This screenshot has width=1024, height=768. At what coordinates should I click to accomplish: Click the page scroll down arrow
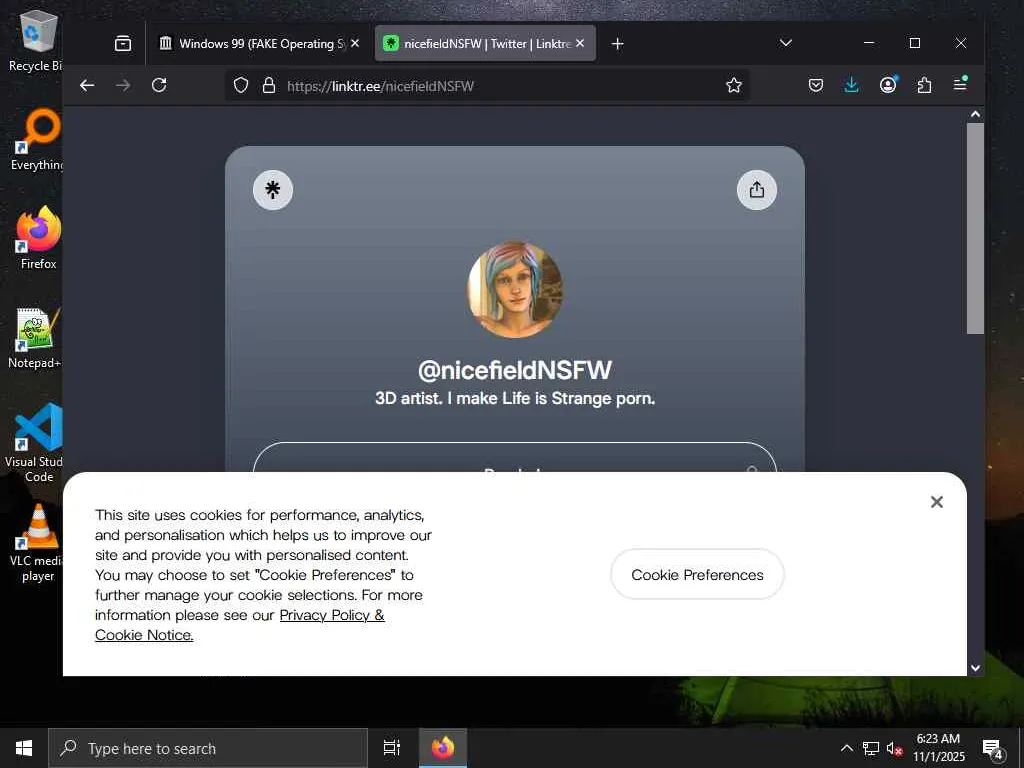pyautogui.click(x=975, y=668)
